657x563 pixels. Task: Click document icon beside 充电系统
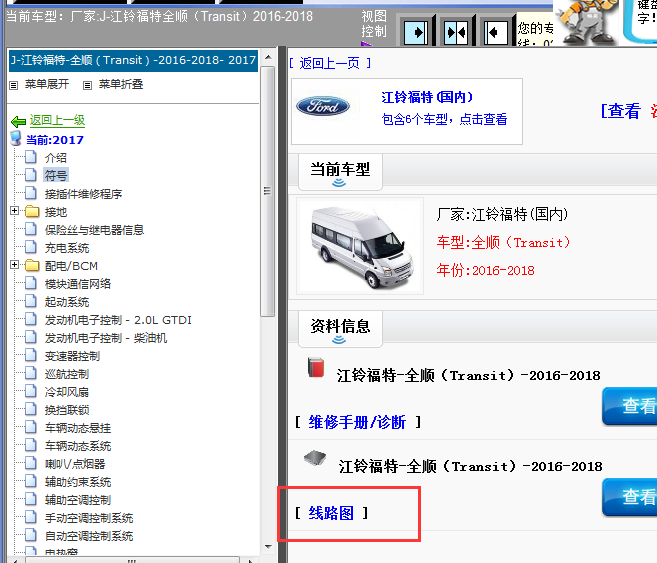(31, 247)
